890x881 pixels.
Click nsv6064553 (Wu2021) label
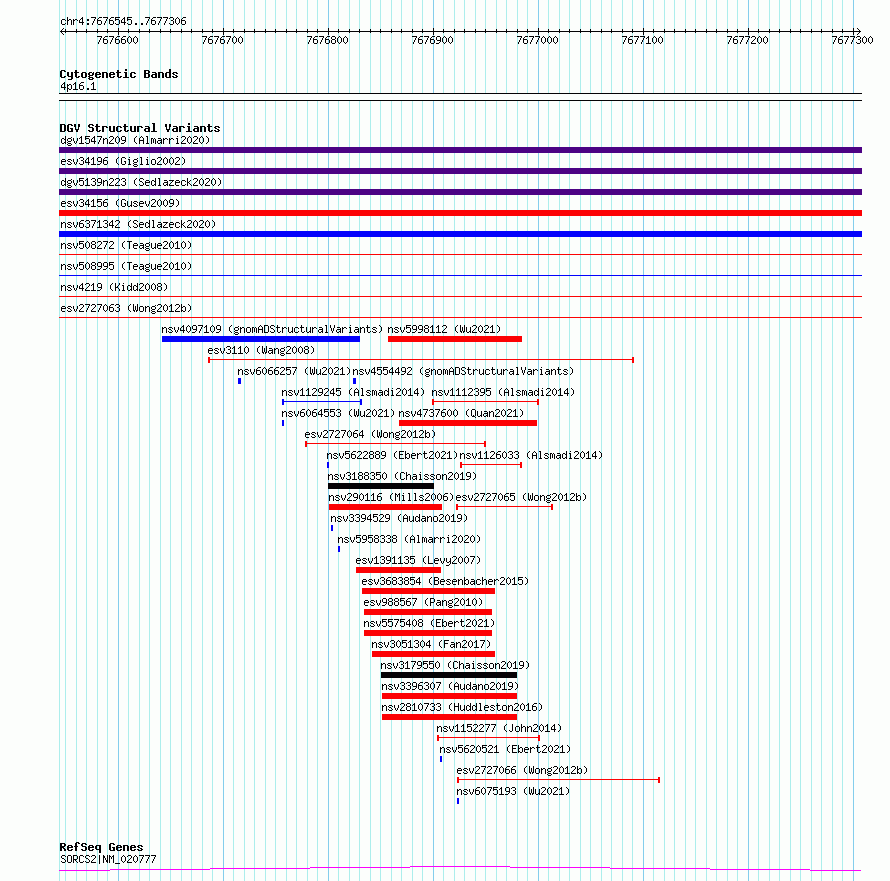click(x=338, y=413)
